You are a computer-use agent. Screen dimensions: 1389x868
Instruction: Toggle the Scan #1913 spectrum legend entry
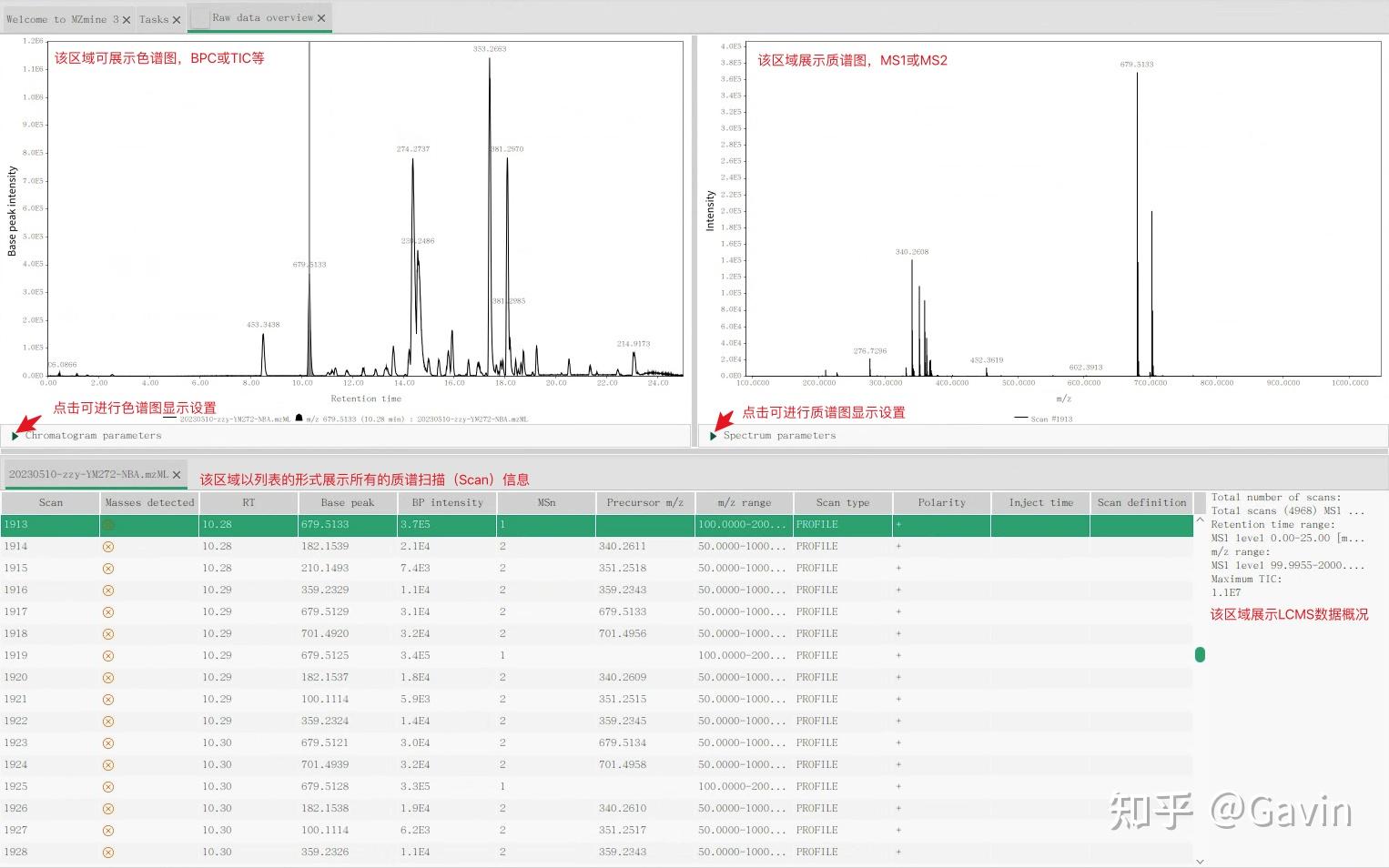1052,419
